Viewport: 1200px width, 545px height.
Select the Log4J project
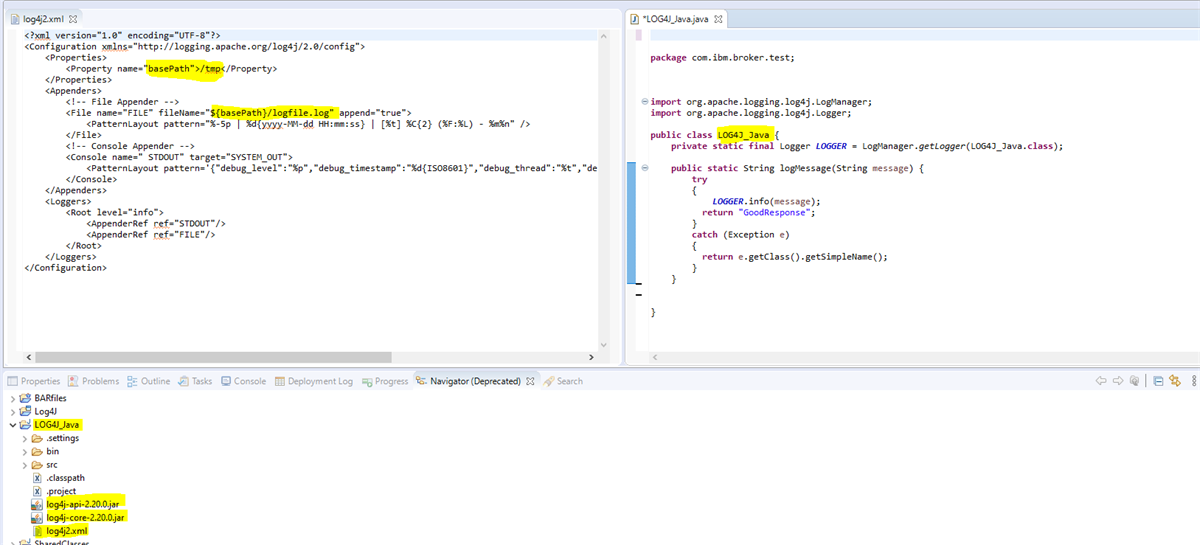[x=46, y=411]
